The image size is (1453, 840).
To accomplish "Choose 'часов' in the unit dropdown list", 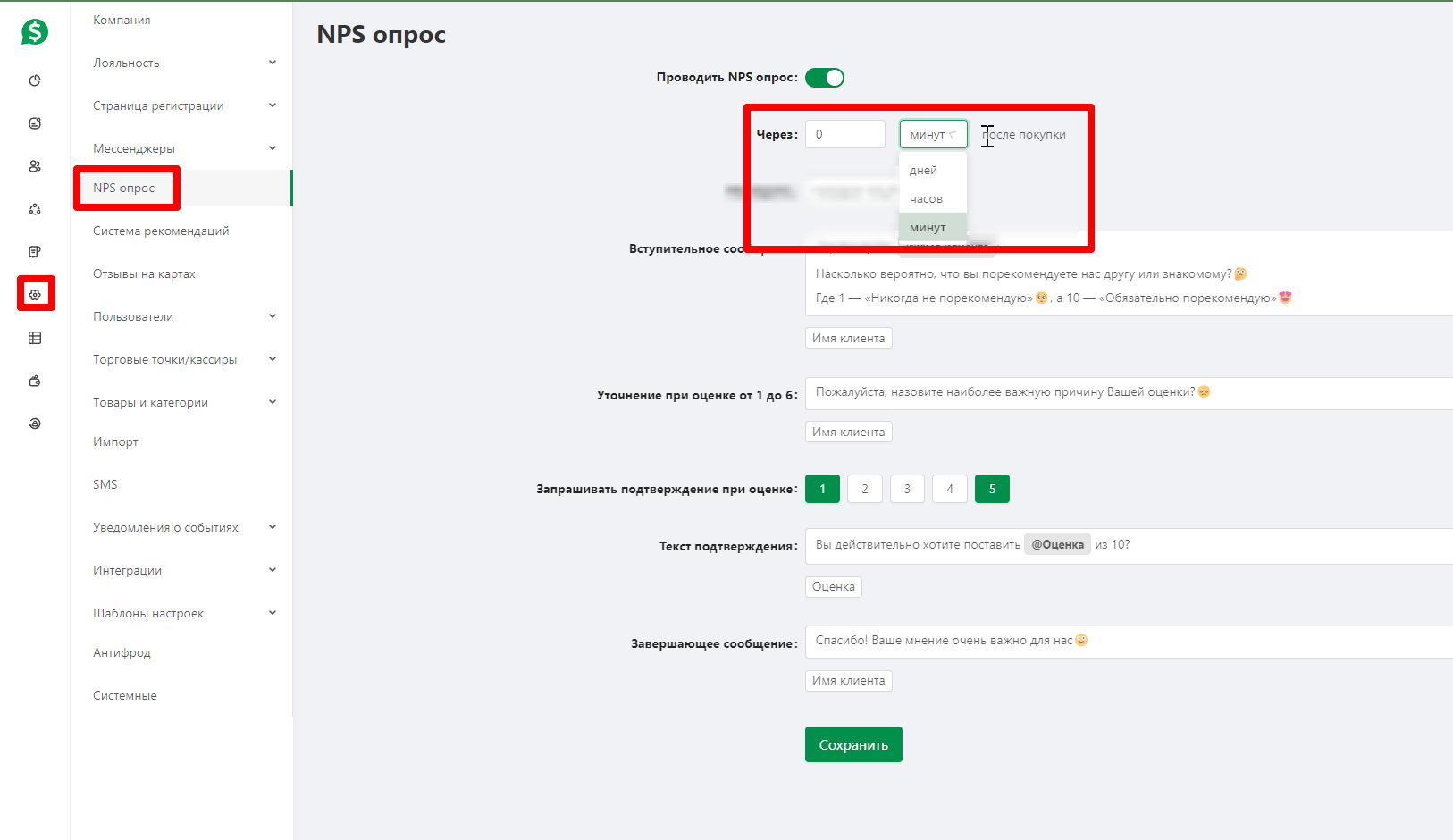I will [933, 198].
